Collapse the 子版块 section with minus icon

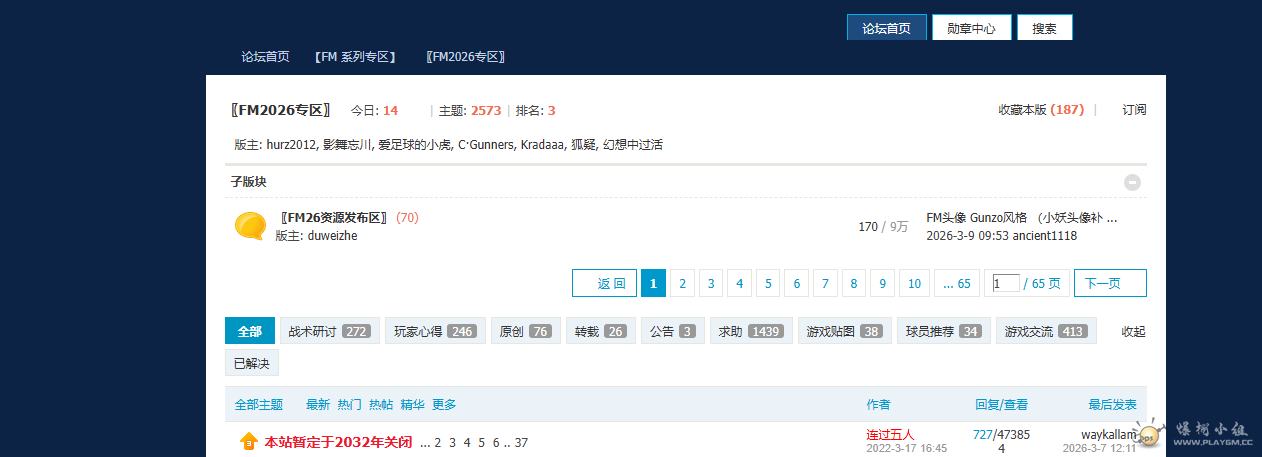point(1132,182)
